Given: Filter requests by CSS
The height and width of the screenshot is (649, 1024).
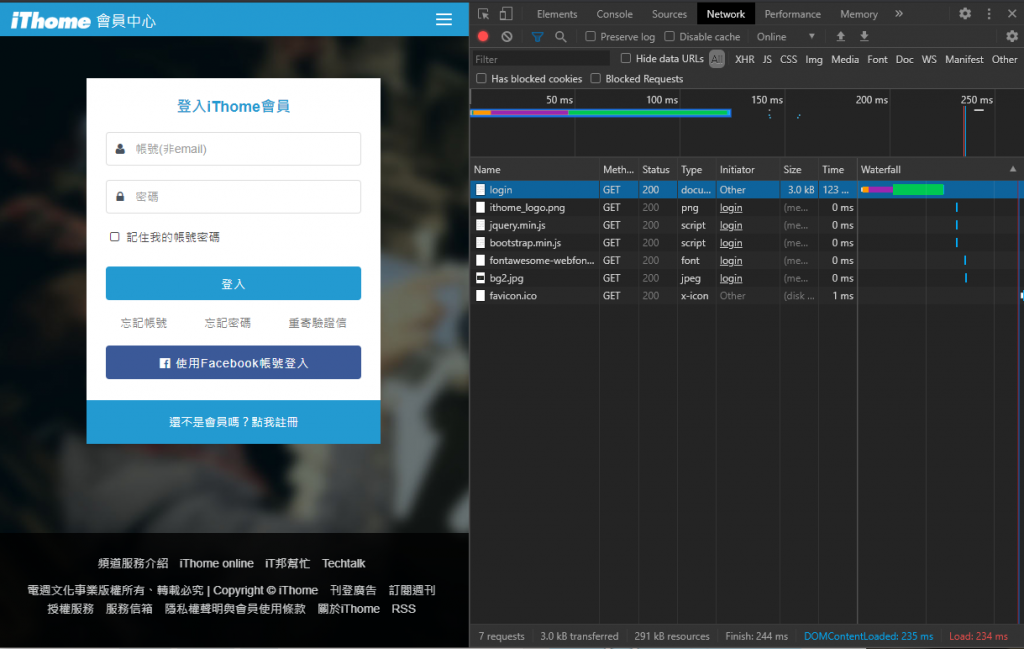Looking at the screenshot, I should (788, 59).
